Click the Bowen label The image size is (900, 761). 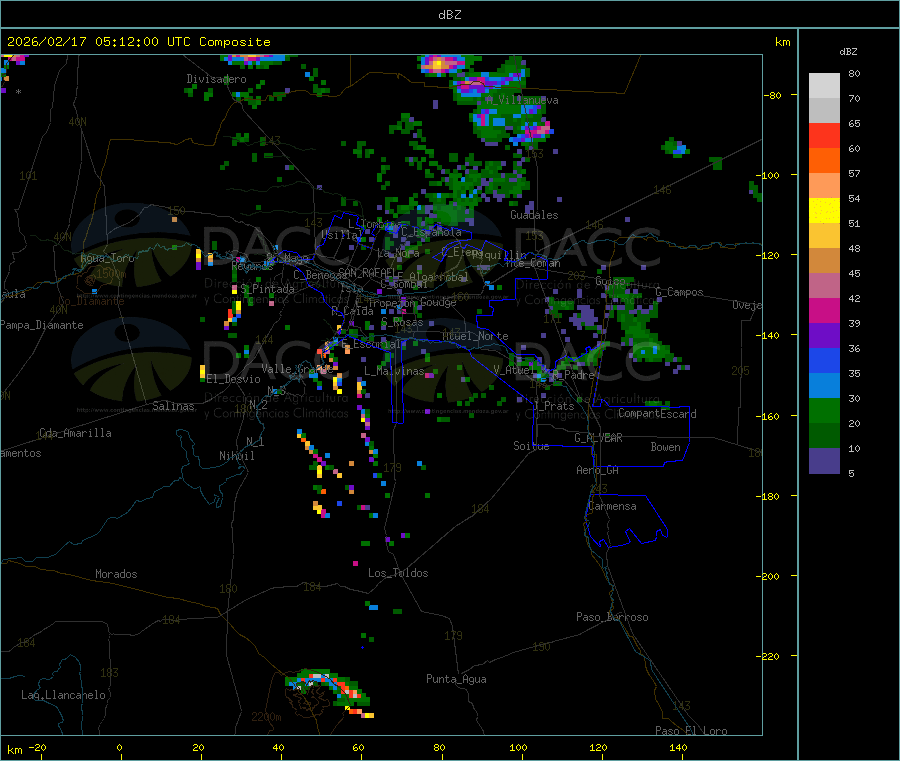click(666, 447)
